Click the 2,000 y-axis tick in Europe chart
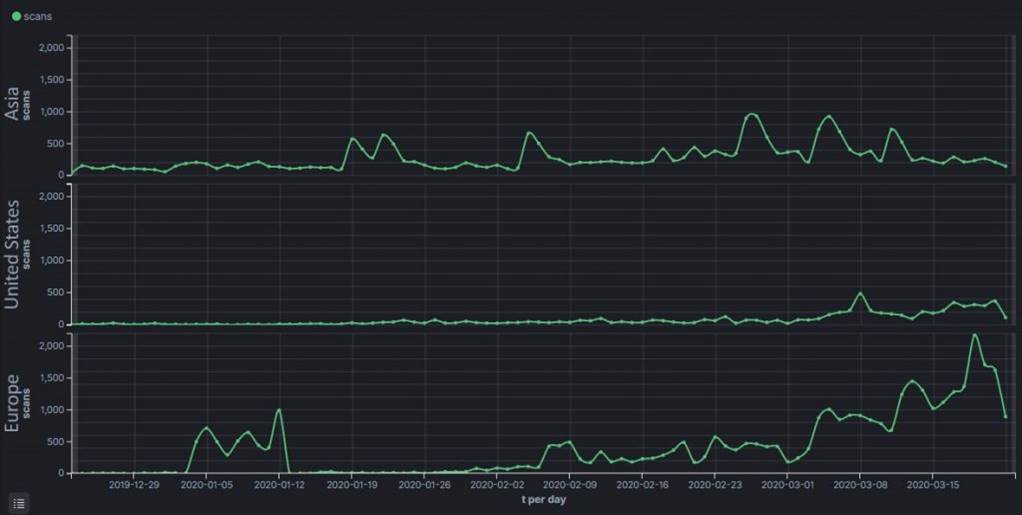This screenshot has height=515, width=1022. tap(50, 346)
